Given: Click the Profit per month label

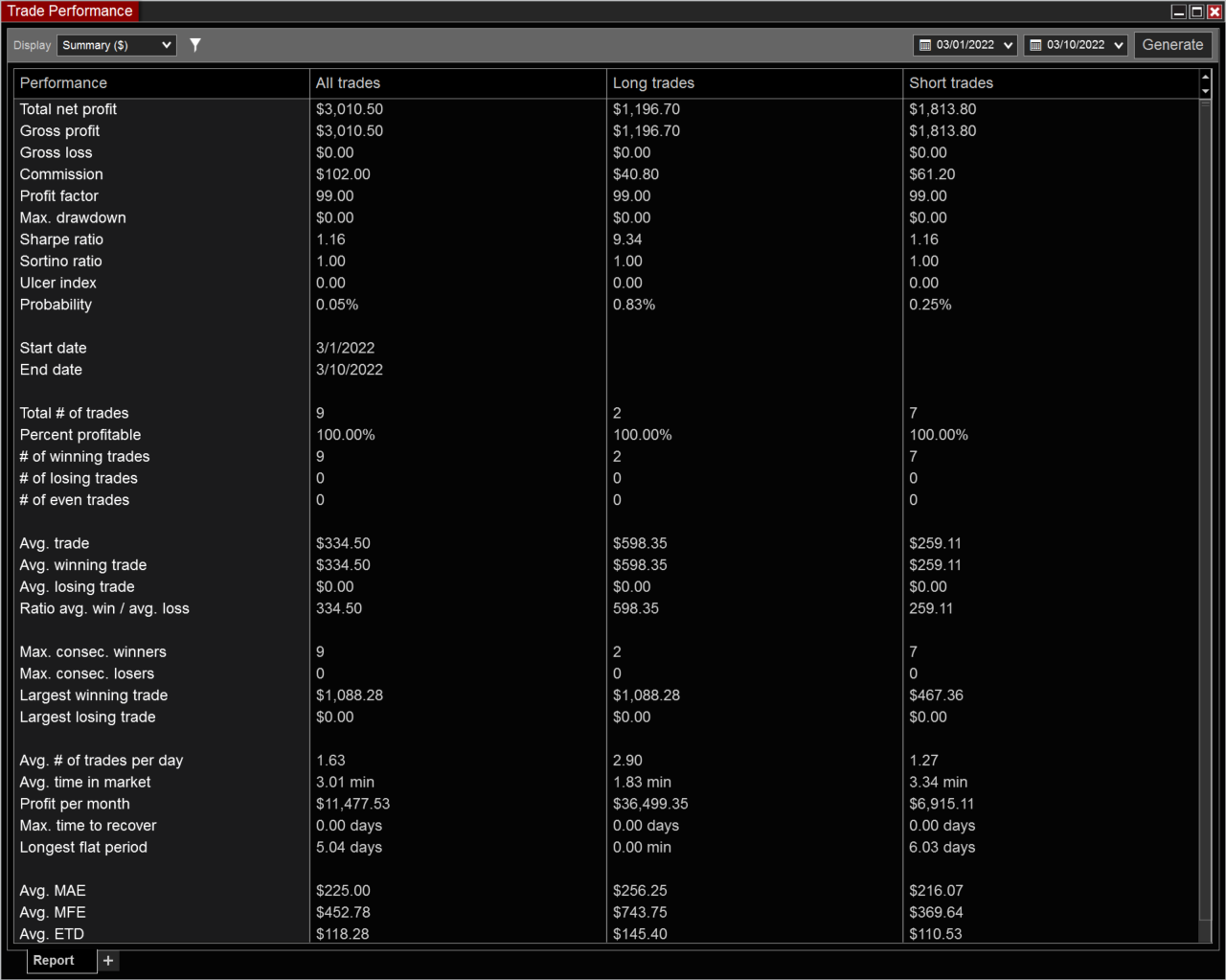Looking at the screenshot, I should 75,804.
